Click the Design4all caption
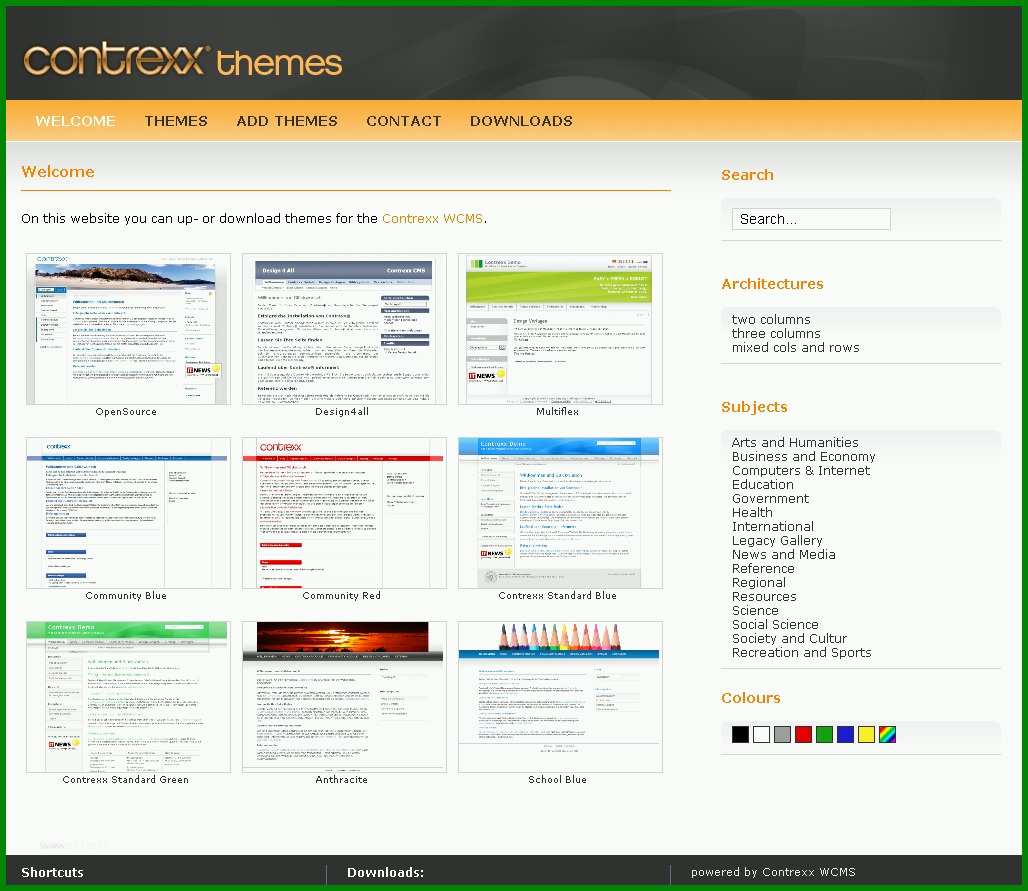 coord(342,412)
